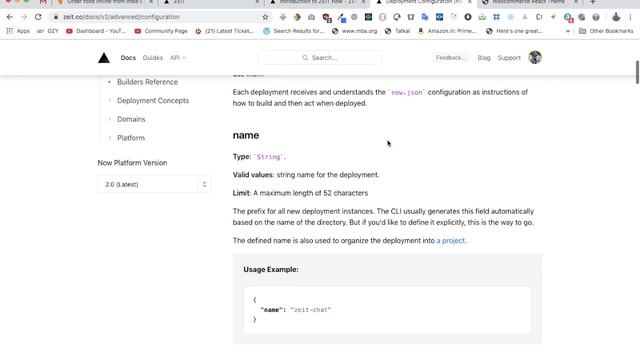
Task: Click the page vertical scrollbar thumb
Action: [x=637, y=72]
